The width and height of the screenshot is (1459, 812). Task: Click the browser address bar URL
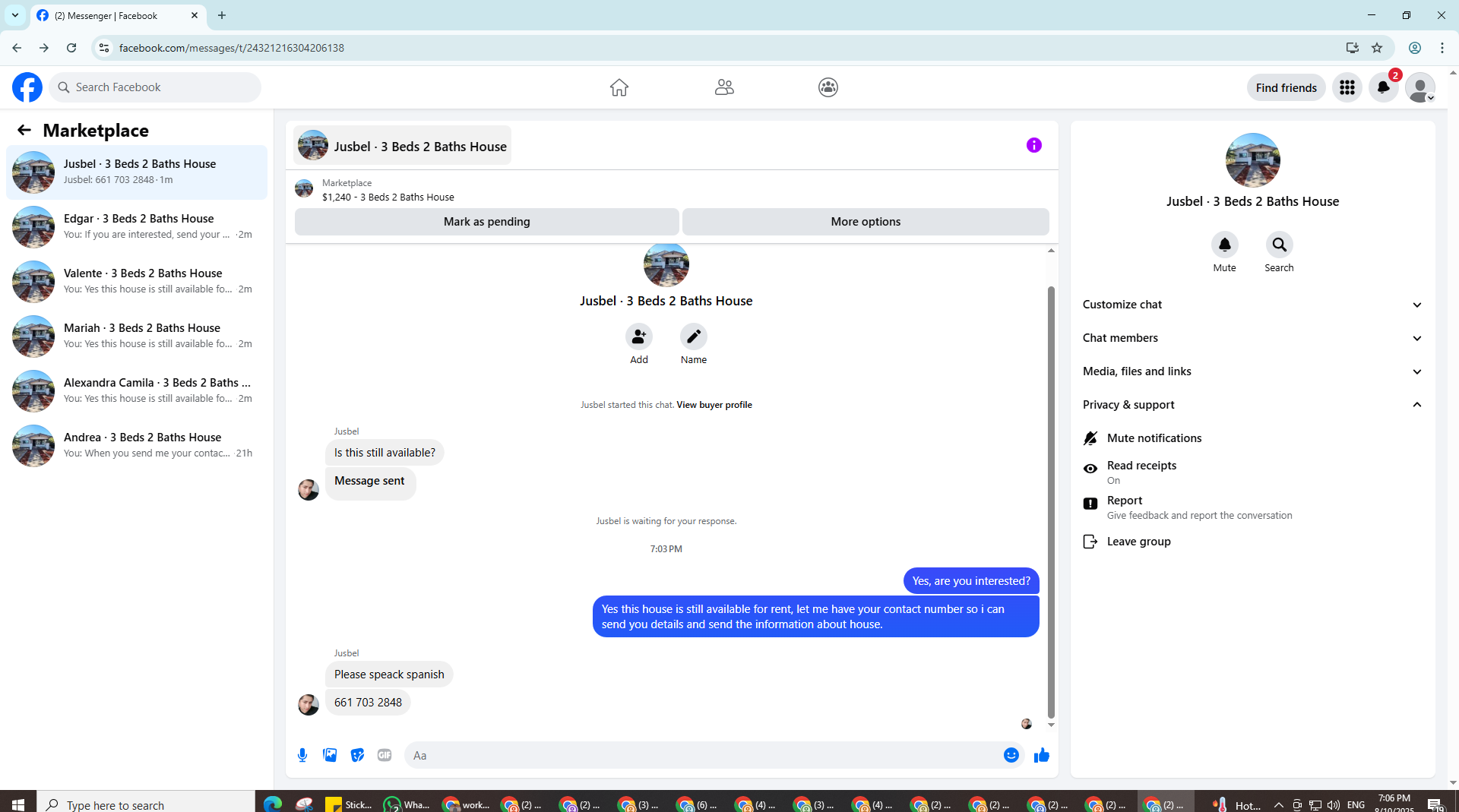(232, 48)
